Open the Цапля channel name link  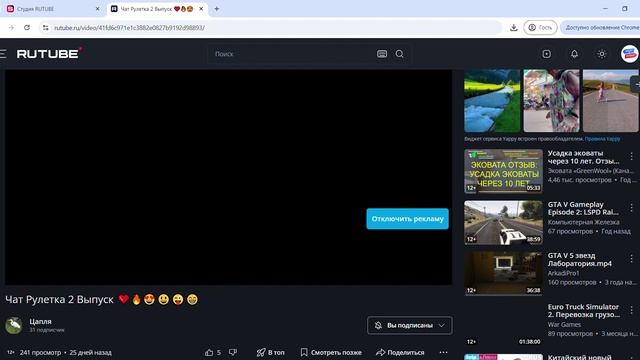click(40, 322)
